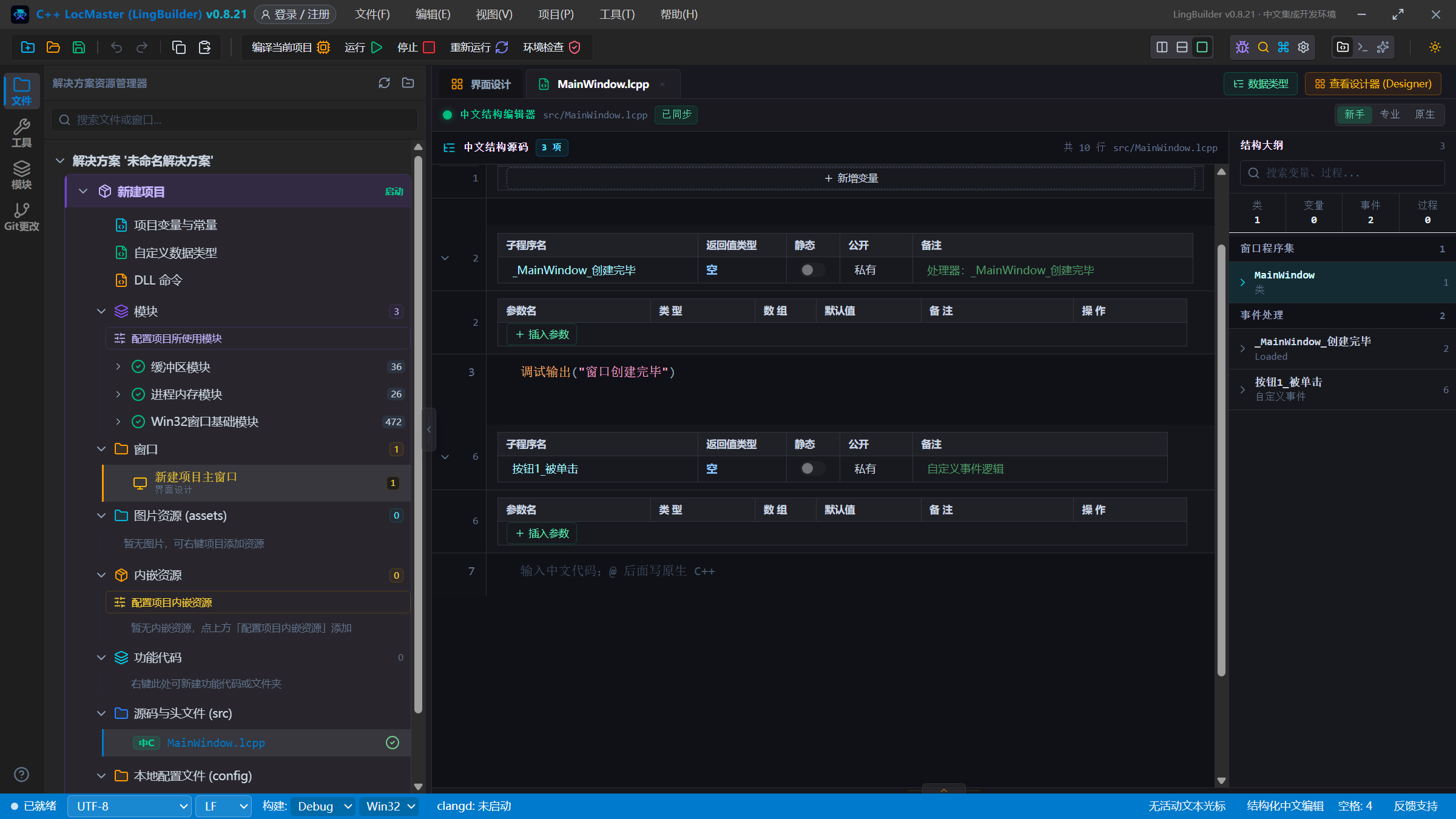Click the terminal prompt icon
This screenshot has height=819, width=1456.
click(x=1363, y=47)
